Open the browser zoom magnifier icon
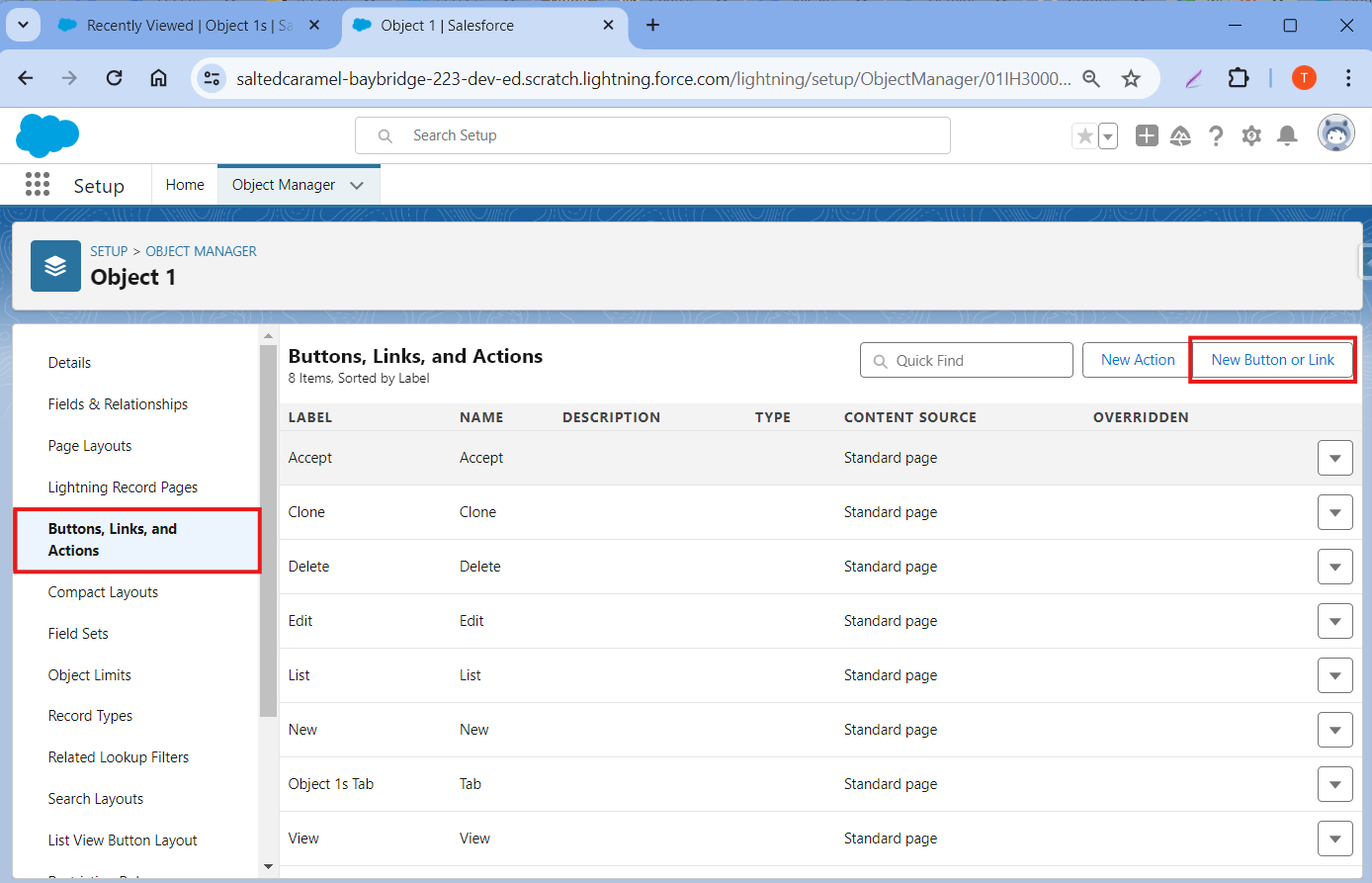The width and height of the screenshot is (1372, 883). pyautogui.click(x=1091, y=79)
